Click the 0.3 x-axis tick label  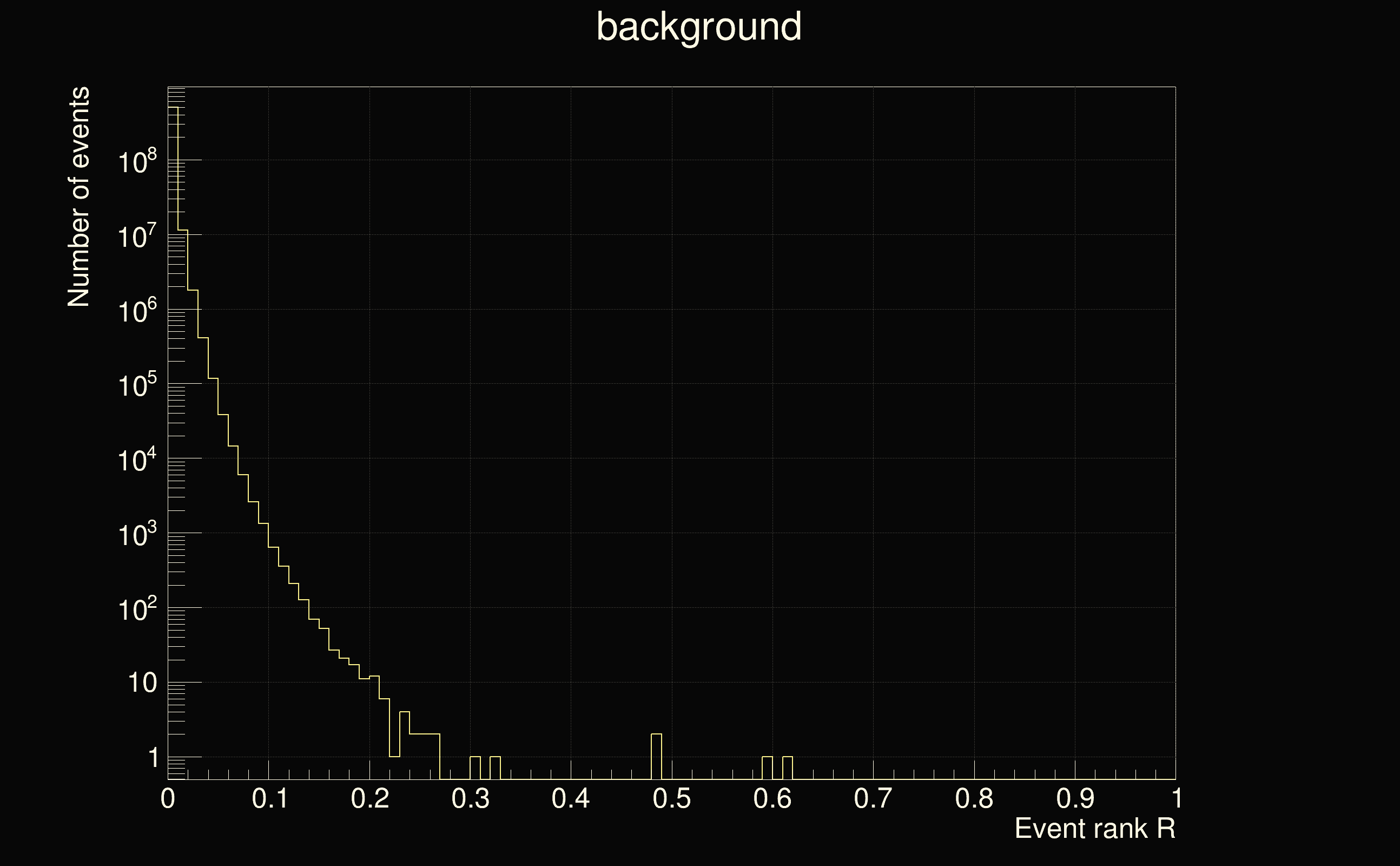[470, 798]
